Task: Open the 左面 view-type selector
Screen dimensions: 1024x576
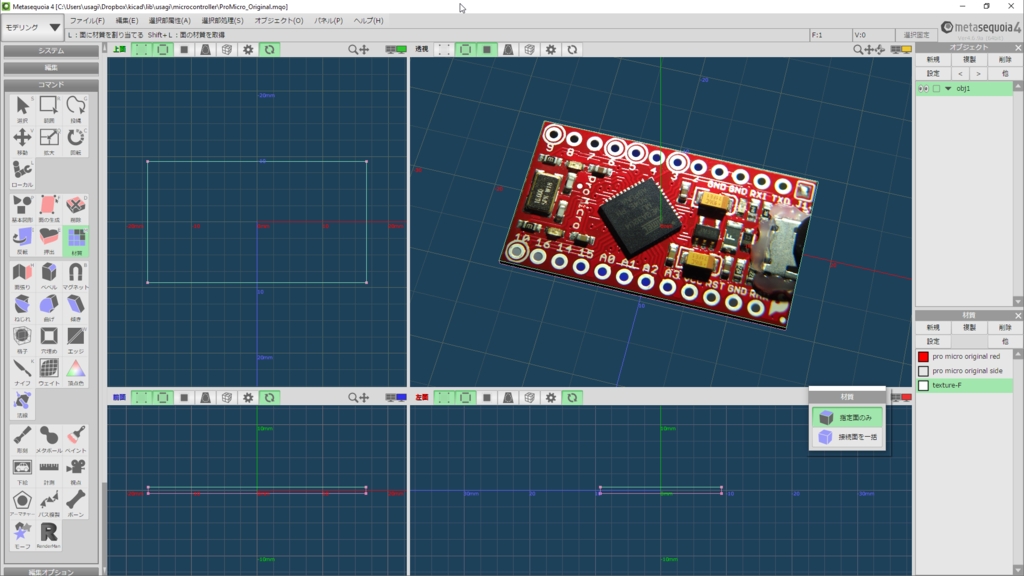Action: click(x=422, y=397)
